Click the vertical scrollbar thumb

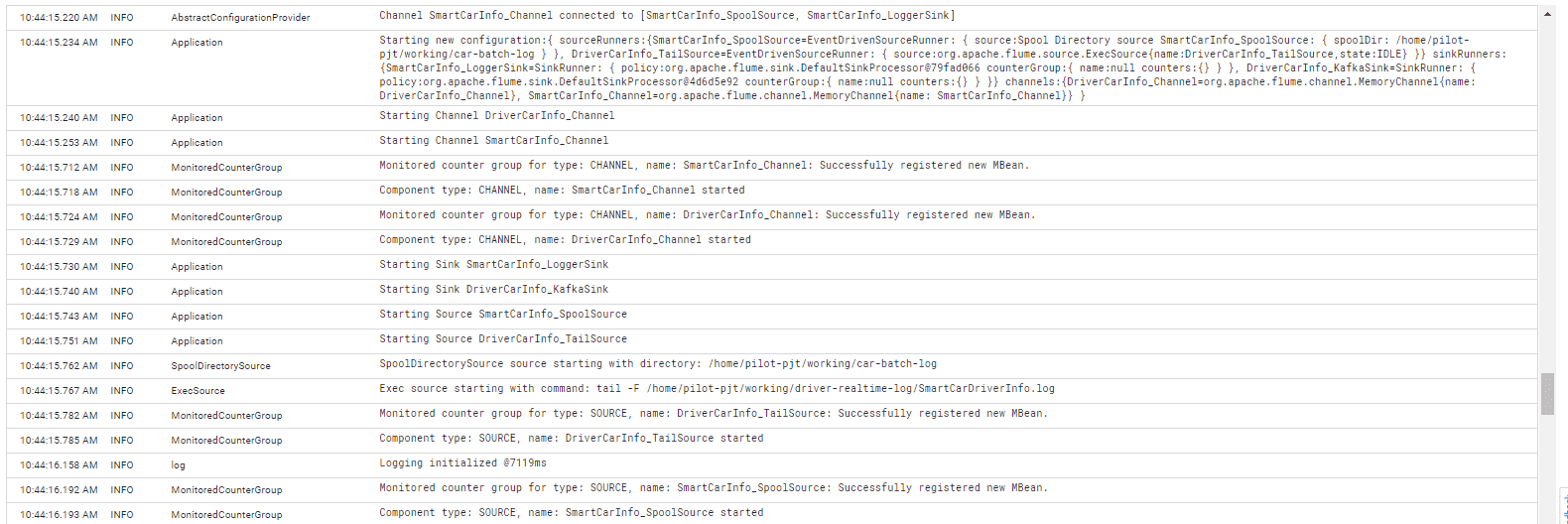(x=1547, y=394)
